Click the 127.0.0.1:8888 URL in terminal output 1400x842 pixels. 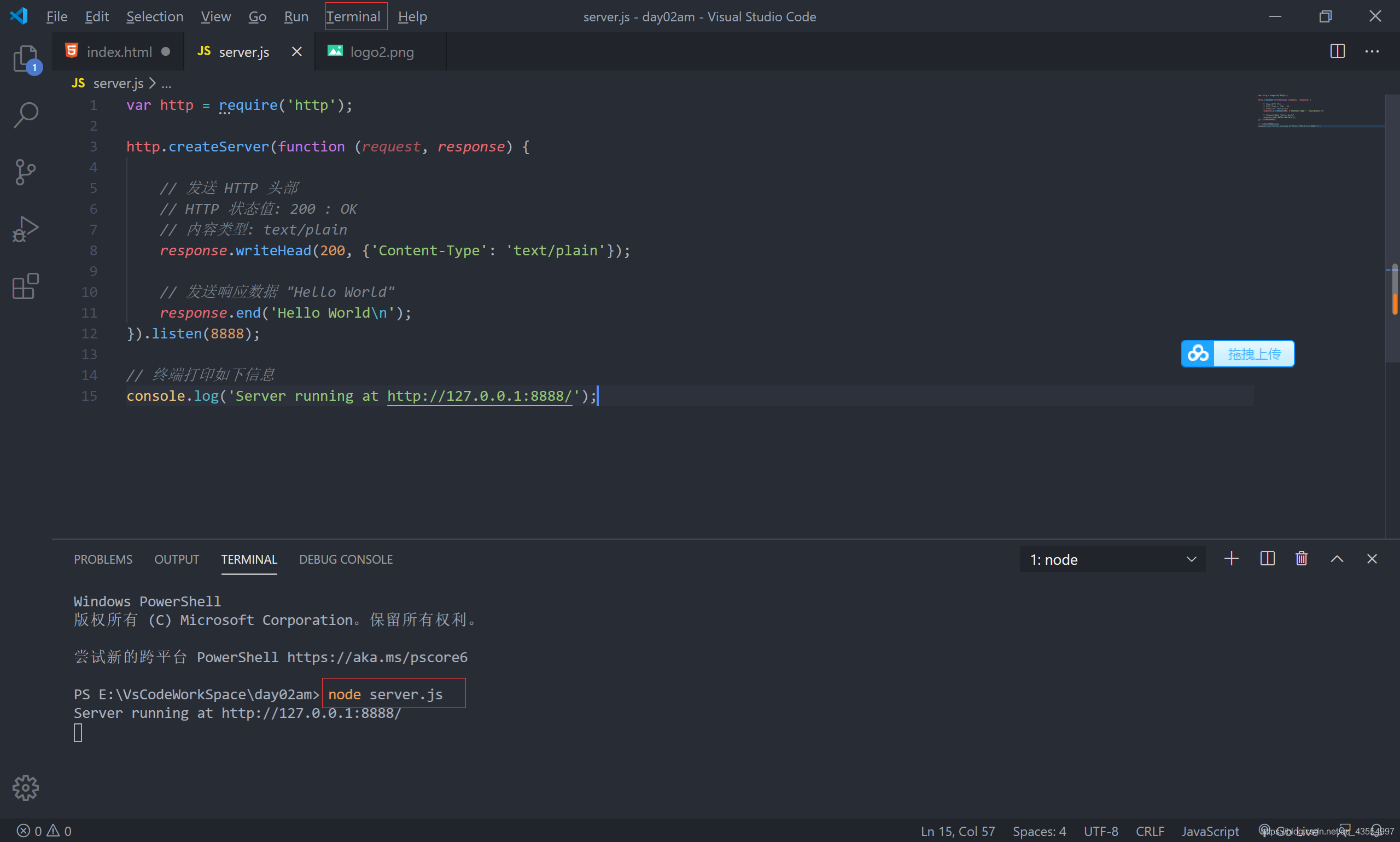(311, 713)
